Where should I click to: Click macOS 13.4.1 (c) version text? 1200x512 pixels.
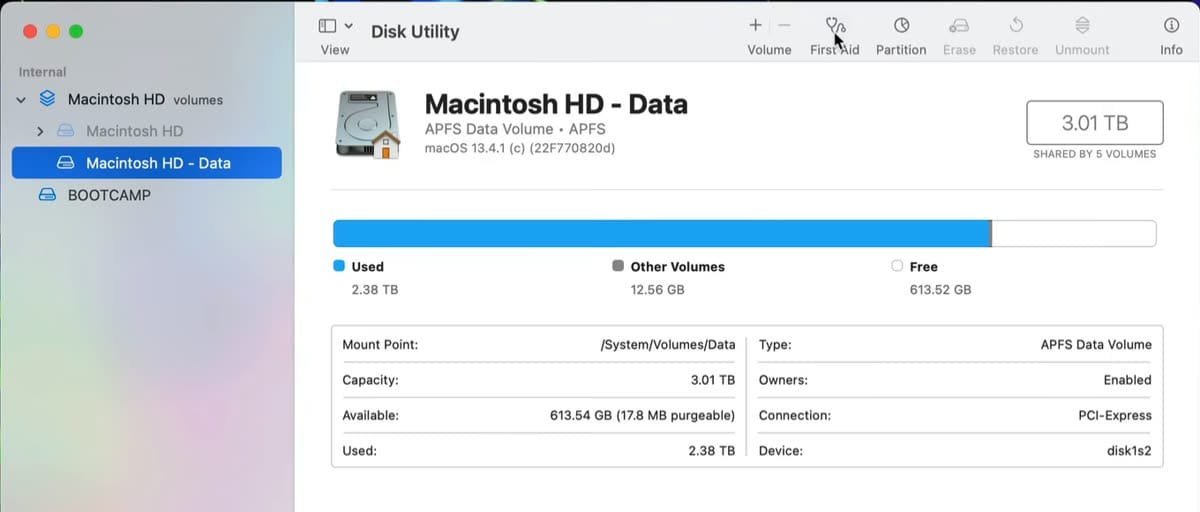(520, 148)
